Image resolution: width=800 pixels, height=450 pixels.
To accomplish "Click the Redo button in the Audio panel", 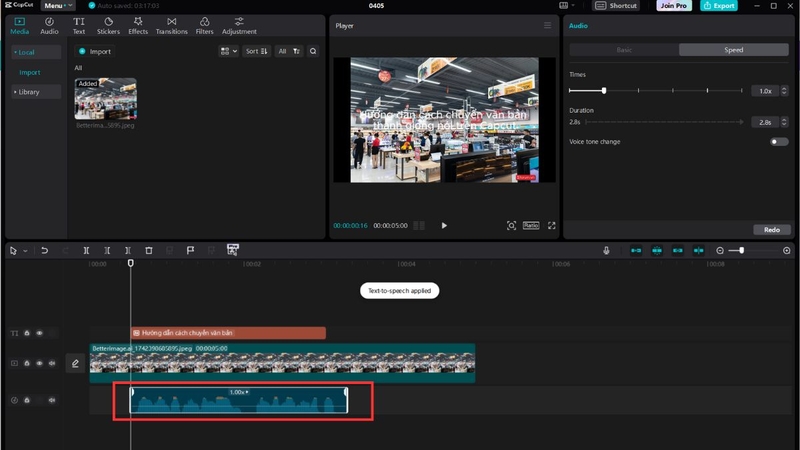I will (x=771, y=230).
